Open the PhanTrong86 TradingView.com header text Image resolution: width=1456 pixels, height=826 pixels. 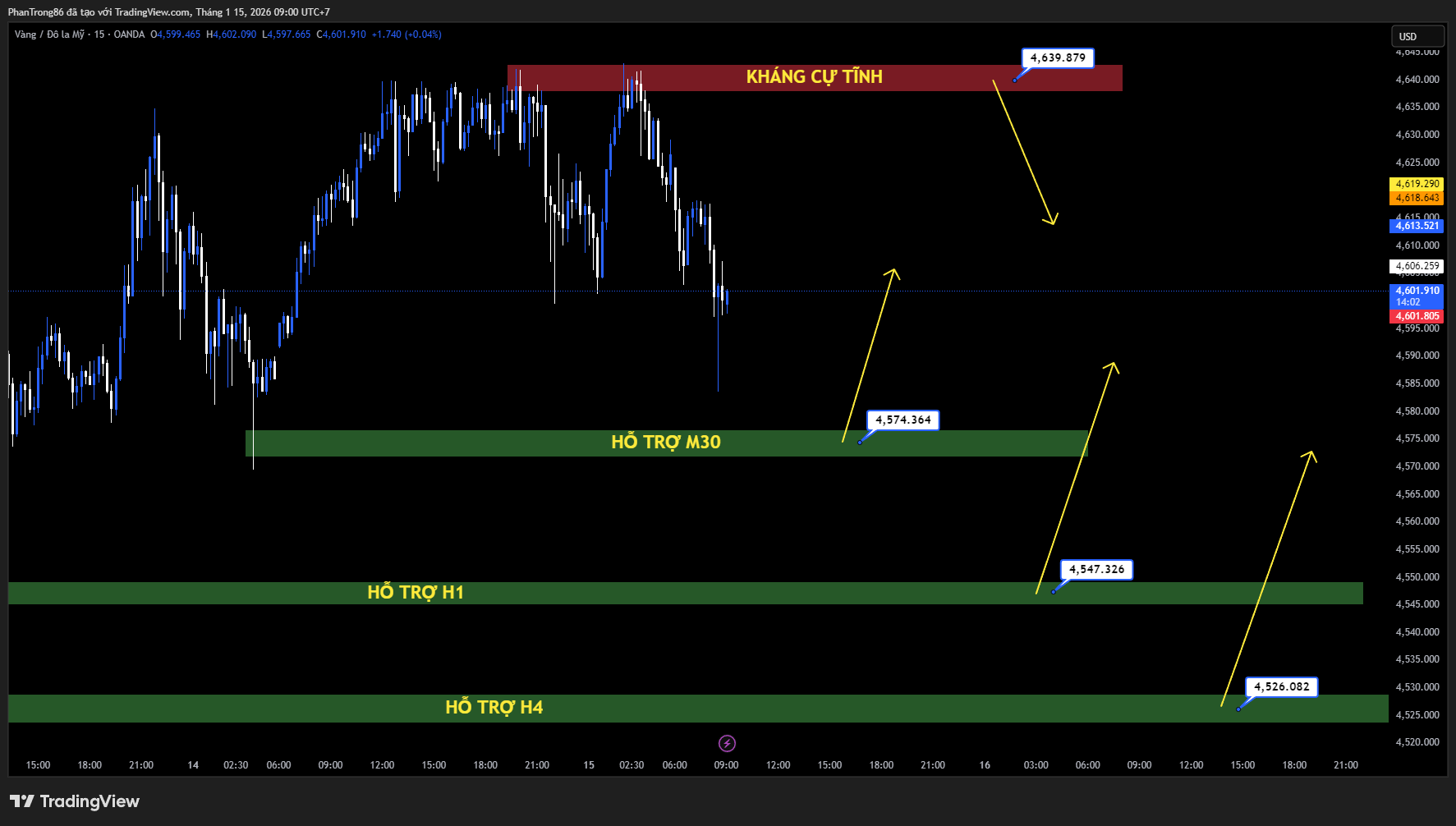168,11
